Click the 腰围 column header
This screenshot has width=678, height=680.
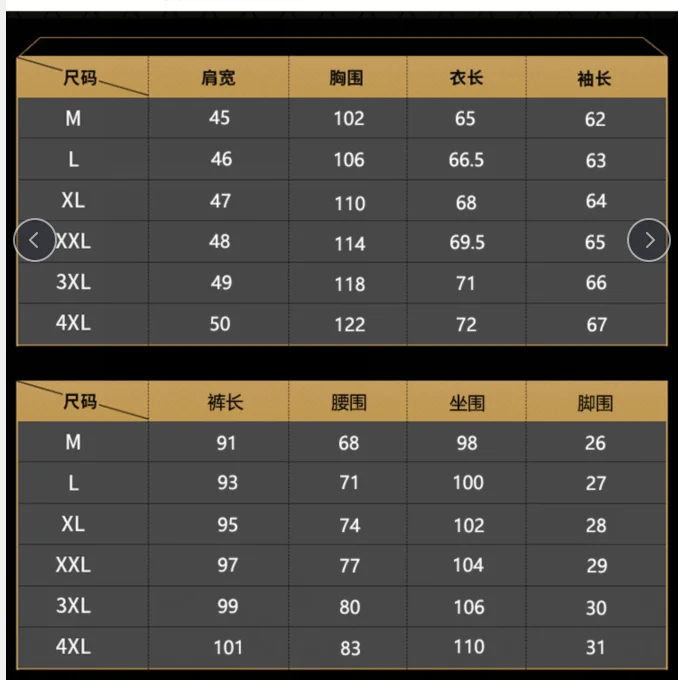(349, 403)
